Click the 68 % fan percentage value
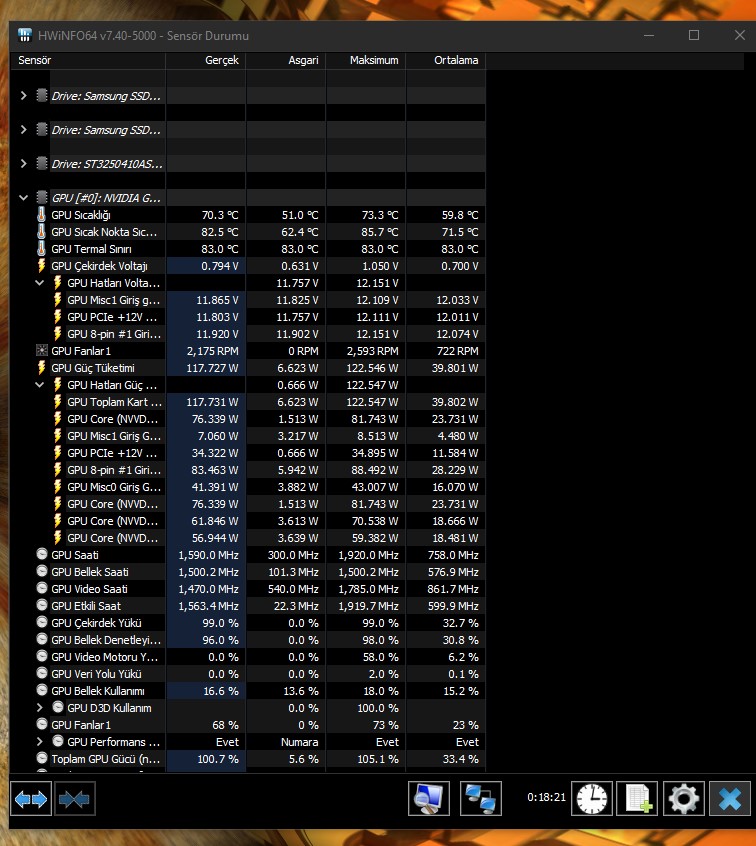The image size is (756, 846). tap(225, 725)
